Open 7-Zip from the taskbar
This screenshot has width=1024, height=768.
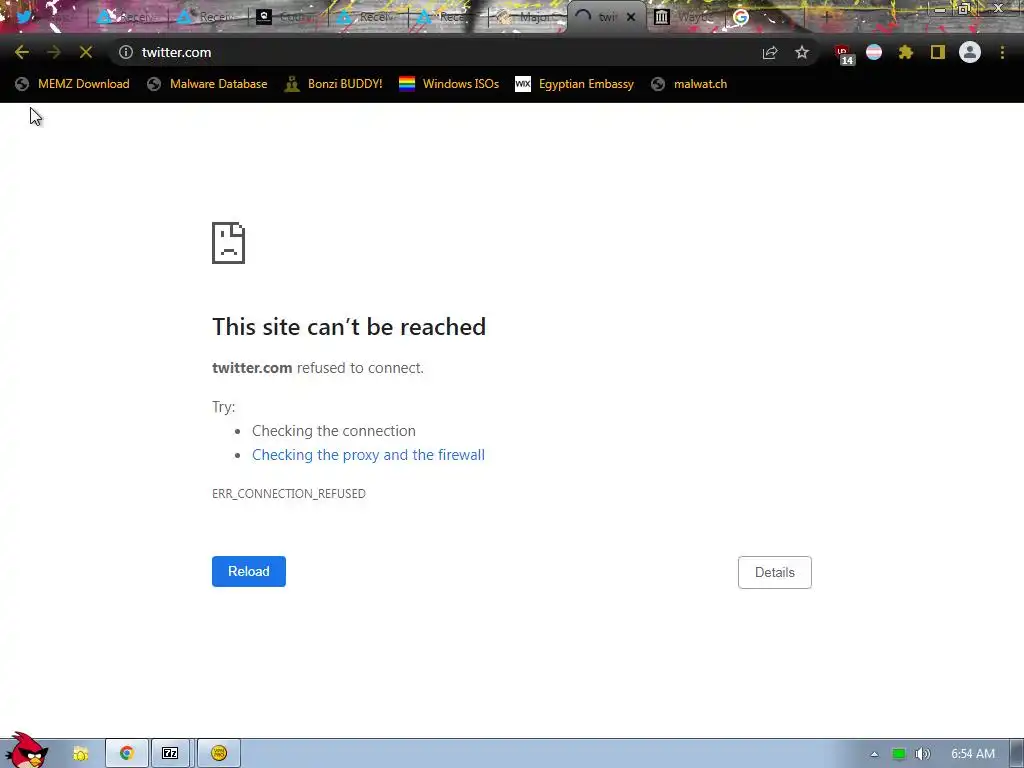click(x=170, y=754)
